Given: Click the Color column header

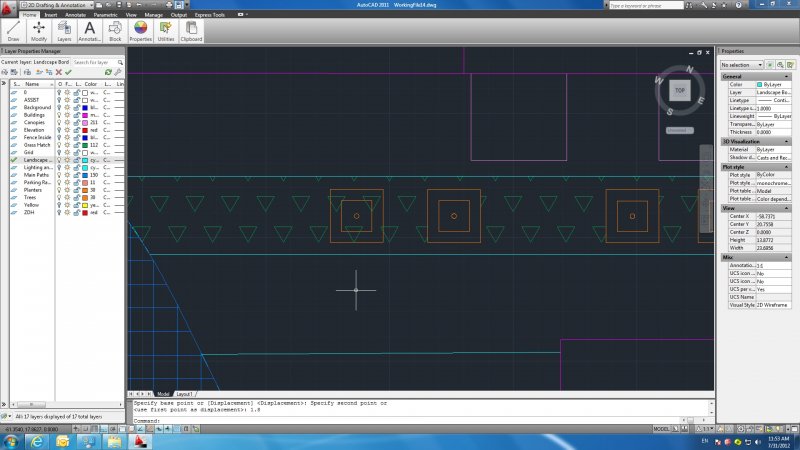Looking at the screenshot, I should (x=91, y=84).
